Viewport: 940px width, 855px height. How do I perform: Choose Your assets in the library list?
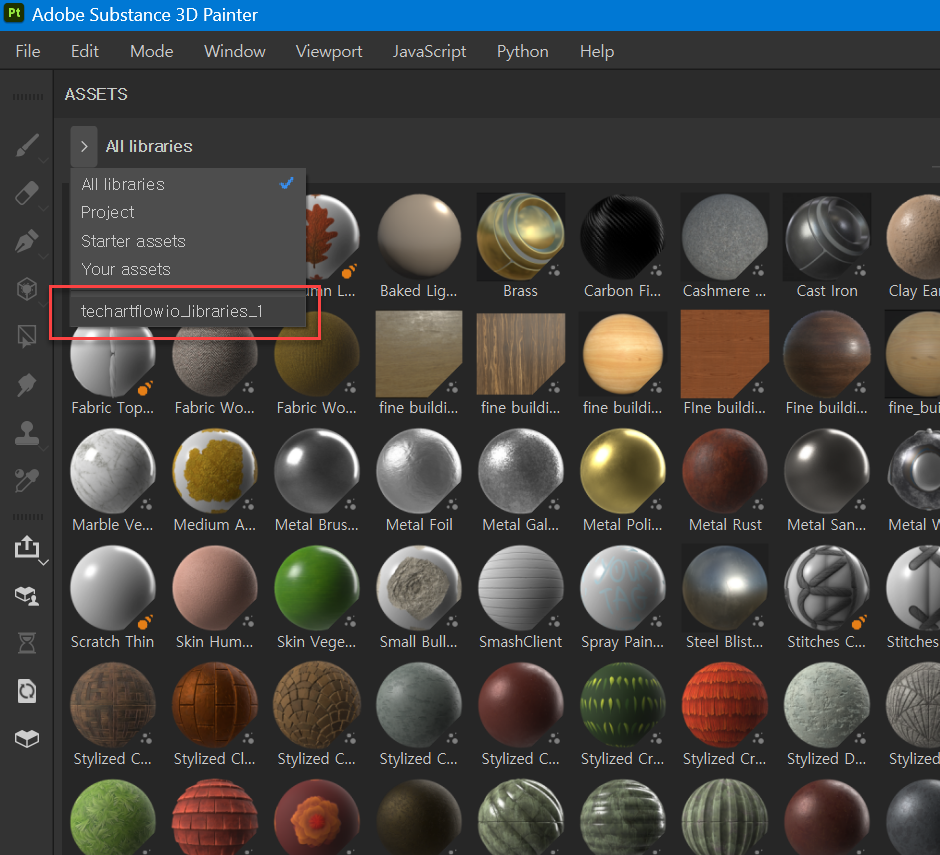click(x=188, y=269)
